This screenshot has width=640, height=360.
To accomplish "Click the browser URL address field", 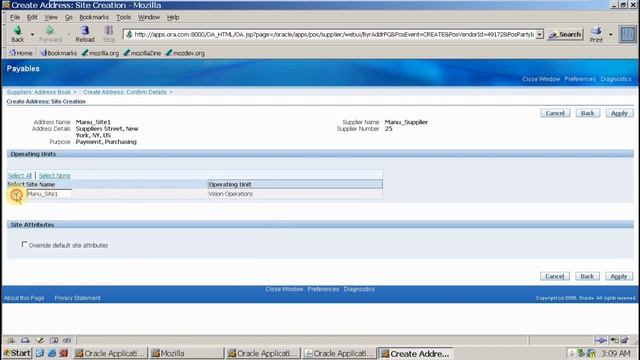I will (x=329, y=35).
